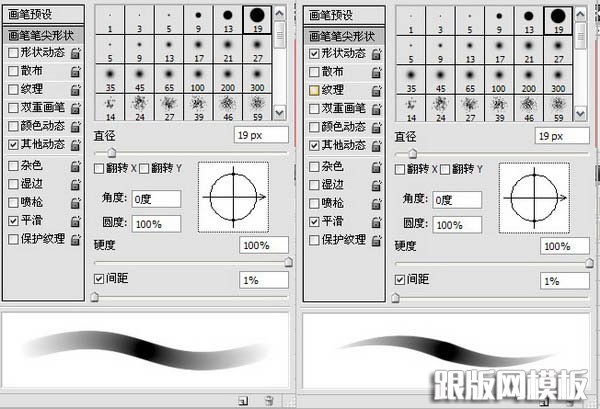Open 颜色动态 settings label in right panel

342,127
